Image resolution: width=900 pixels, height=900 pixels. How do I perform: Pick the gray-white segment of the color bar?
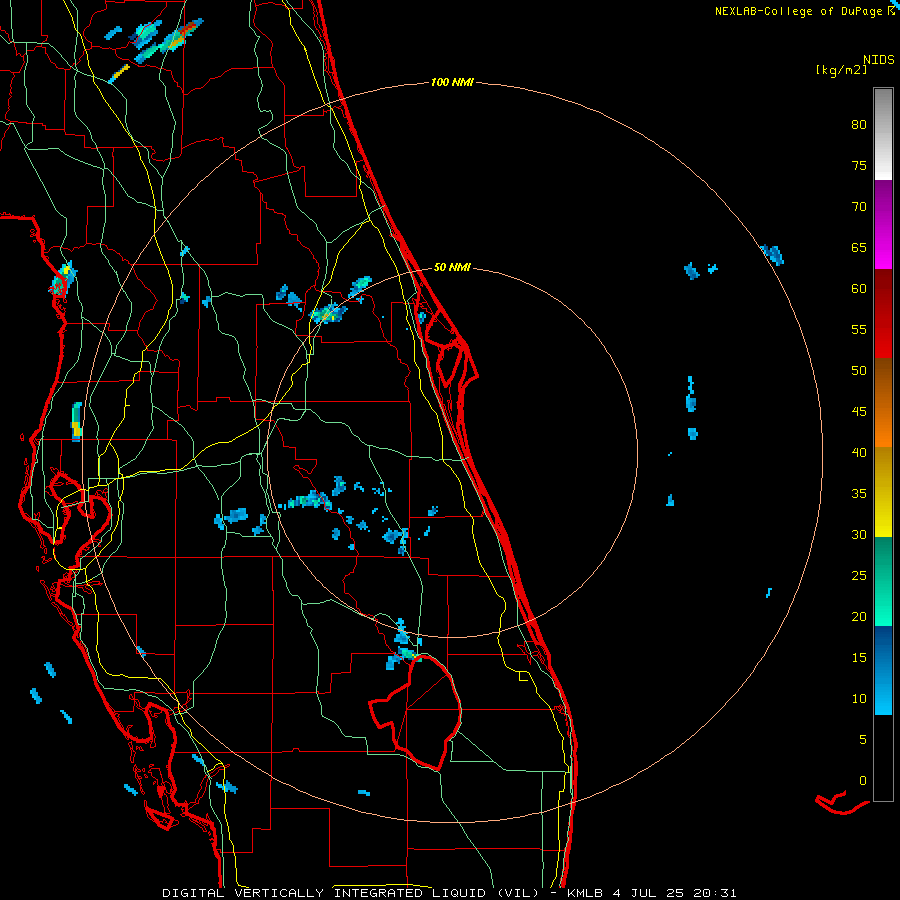(883, 134)
